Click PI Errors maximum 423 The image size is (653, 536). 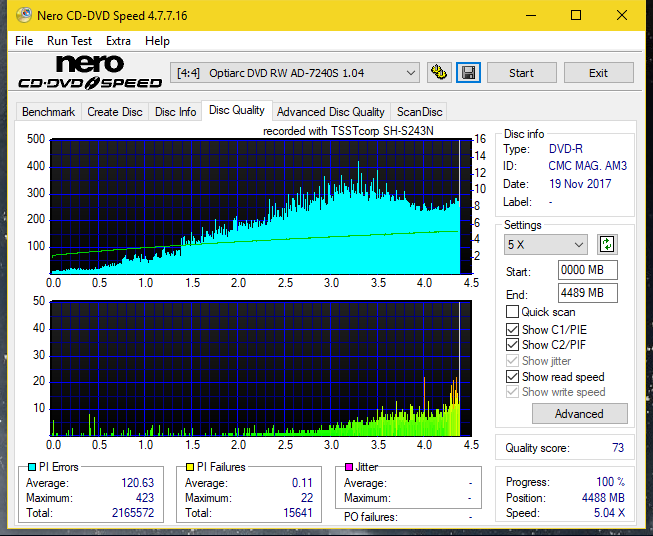[x=145, y=498]
